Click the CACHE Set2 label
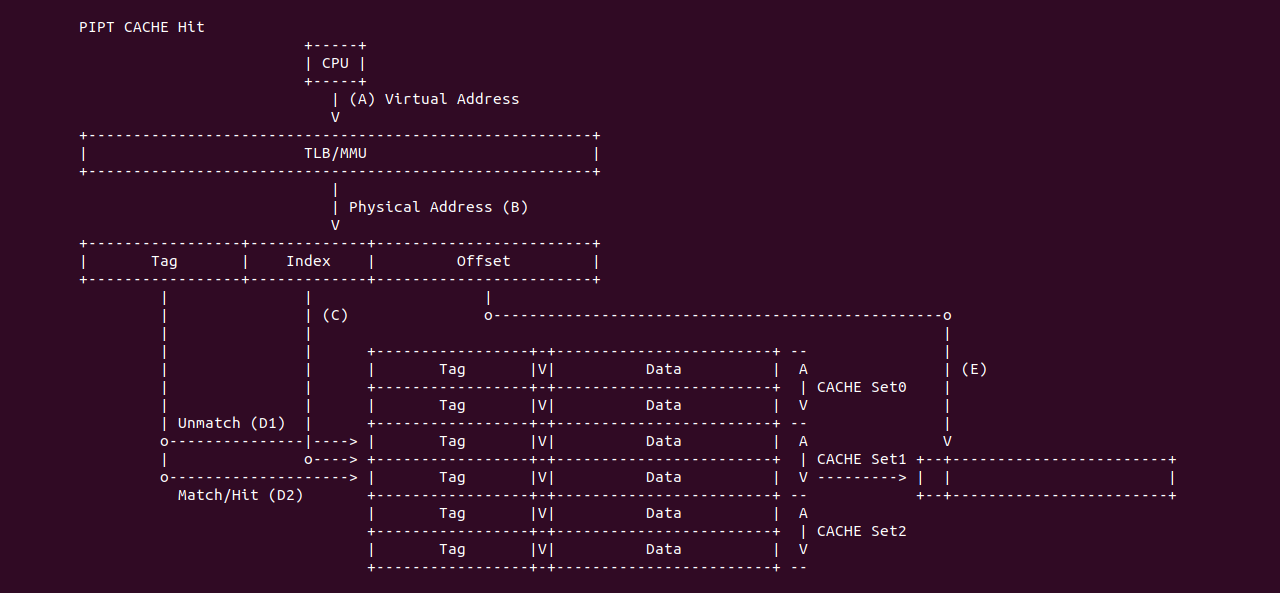 pyautogui.click(x=861, y=531)
